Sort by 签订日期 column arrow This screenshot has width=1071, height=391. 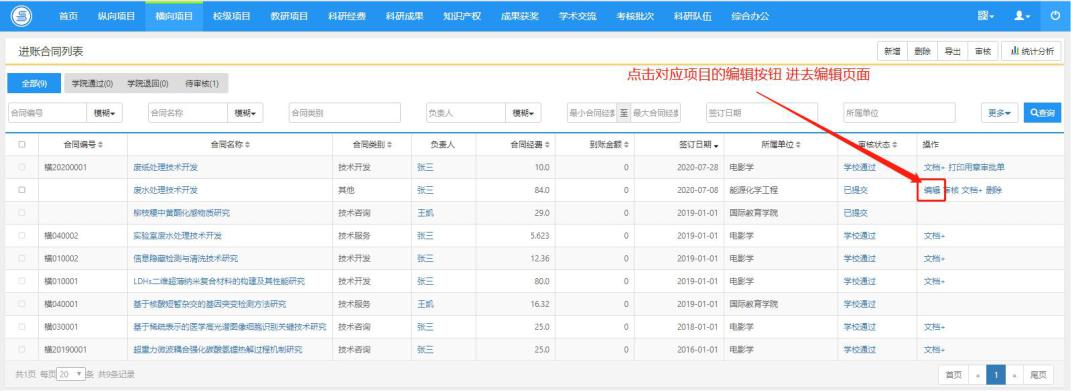(x=717, y=145)
